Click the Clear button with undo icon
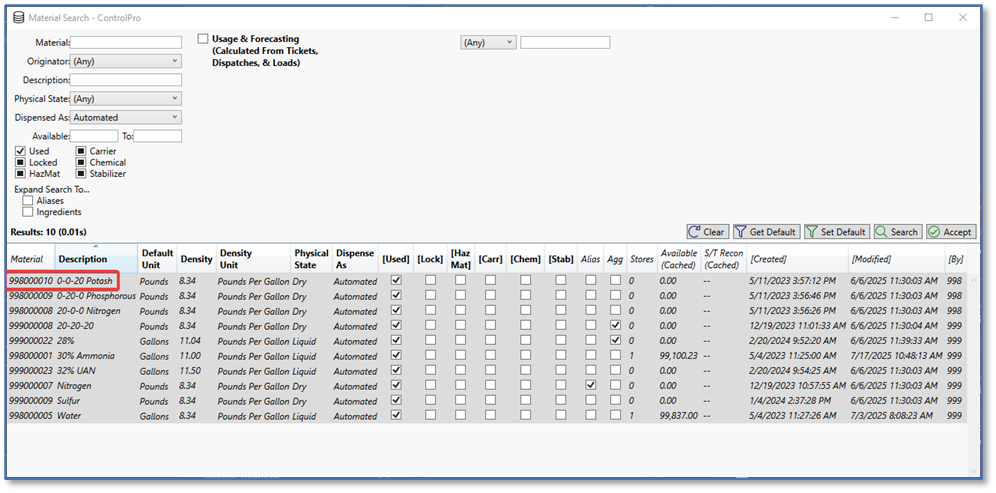The image size is (996, 493). pyautogui.click(x=706, y=232)
